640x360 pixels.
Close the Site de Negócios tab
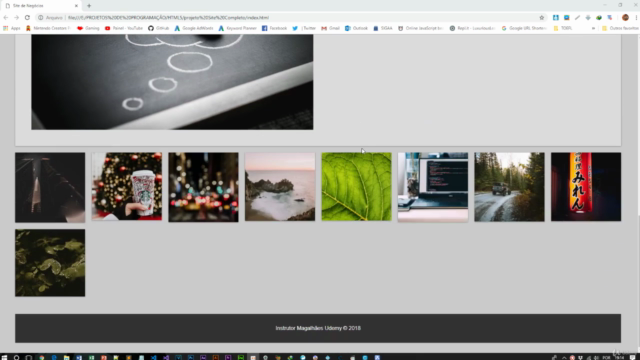tap(76, 6)
